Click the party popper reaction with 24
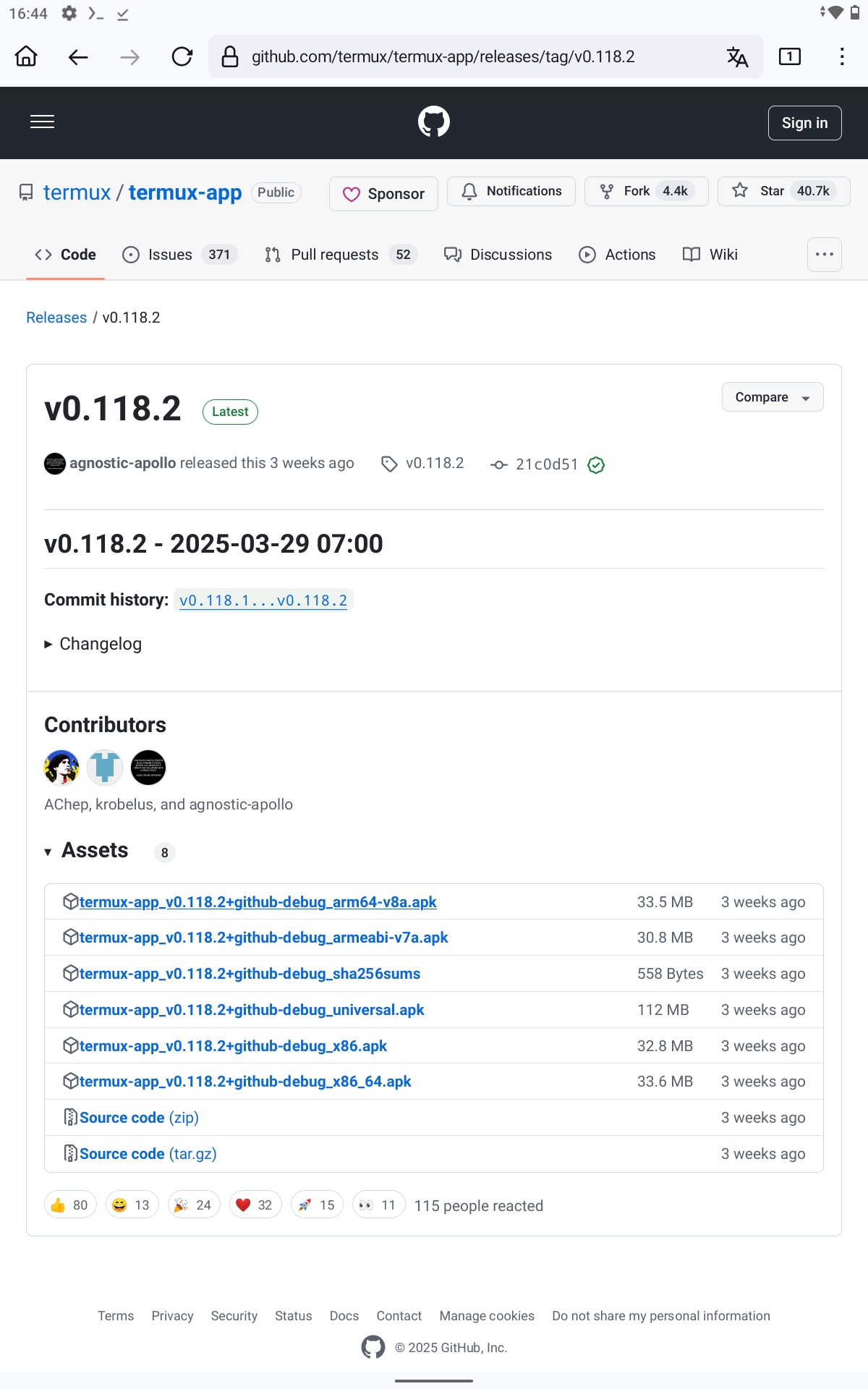This screenshot has height=1389, width=868. pos(194,1205)
